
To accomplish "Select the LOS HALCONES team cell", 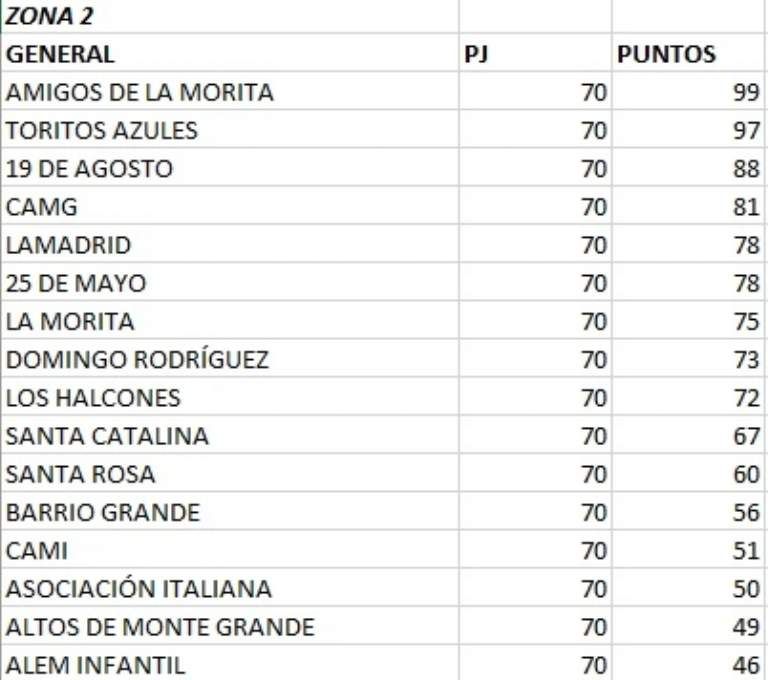I will [93, 398].
